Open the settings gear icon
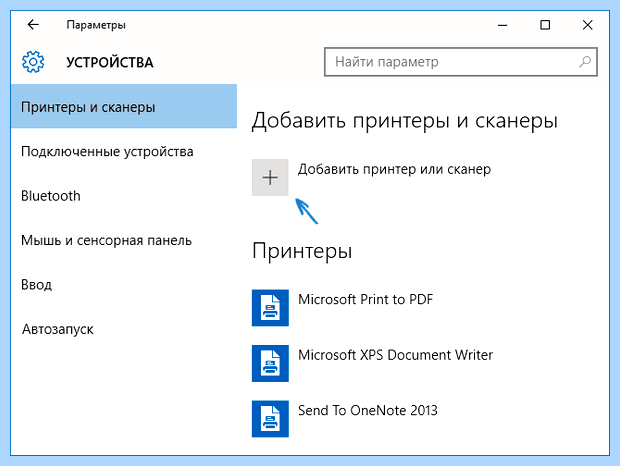The image size is (620, 466). 33,62
